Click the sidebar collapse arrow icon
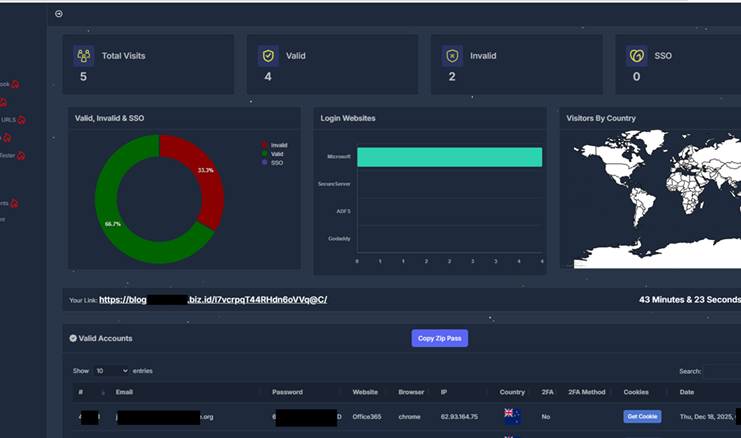Image resolution: width=741 pixels, height=438 pixels. 58,14
